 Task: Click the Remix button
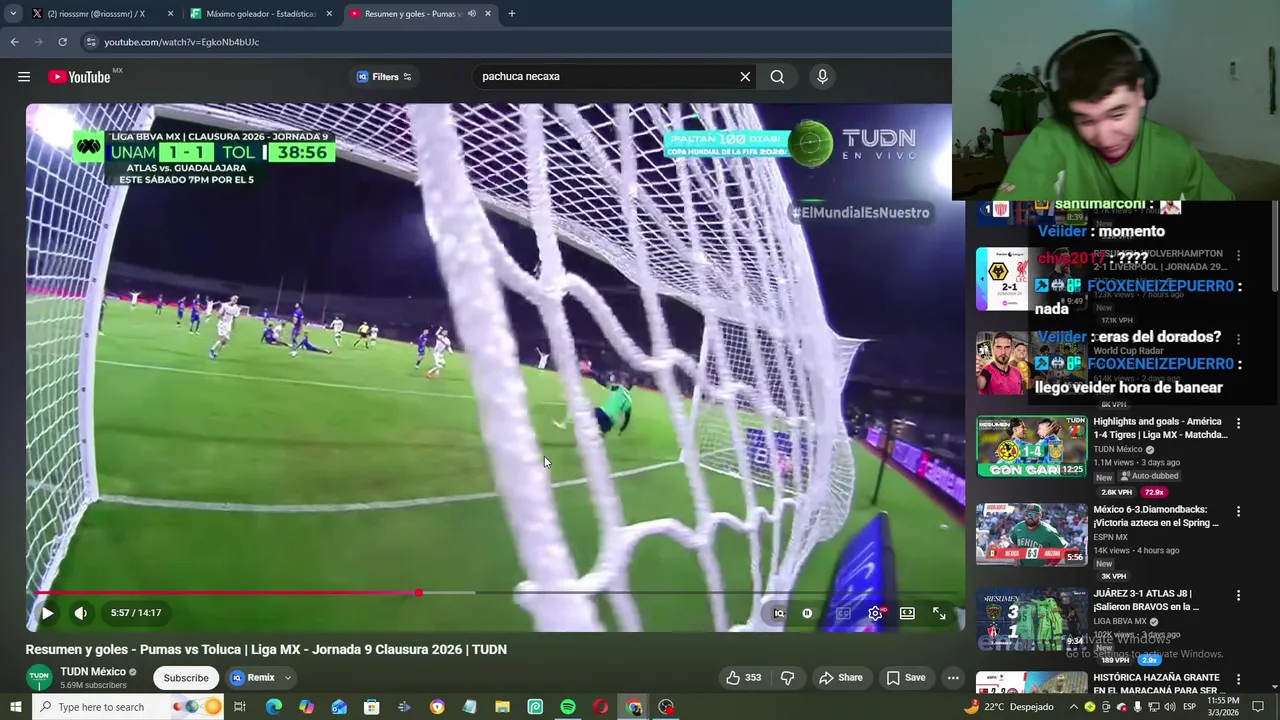coord(254,678)
